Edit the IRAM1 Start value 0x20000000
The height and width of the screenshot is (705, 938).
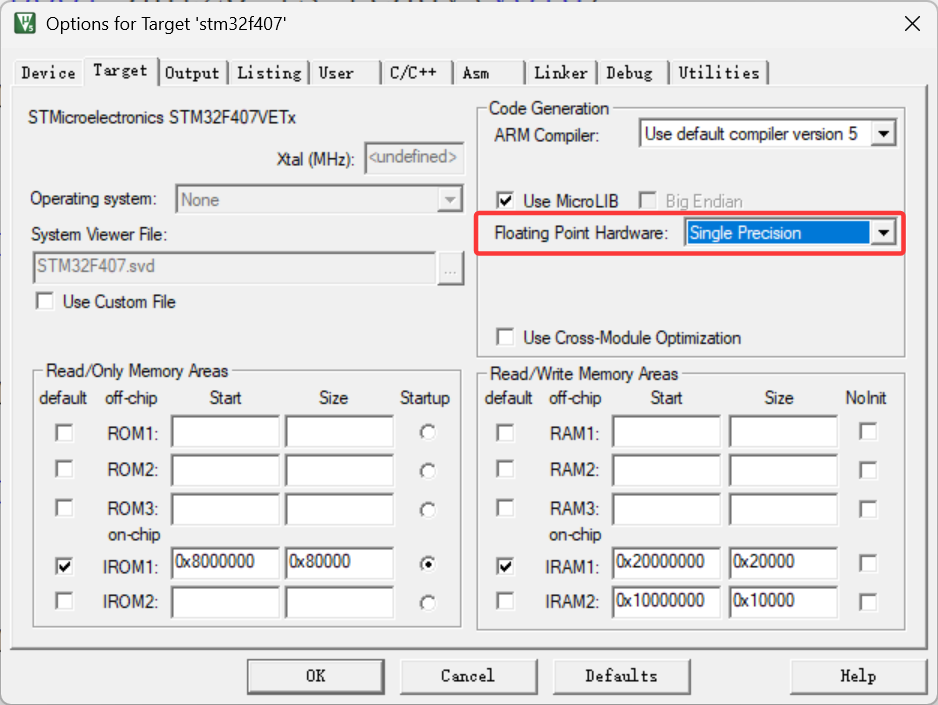tap(666, 563)
